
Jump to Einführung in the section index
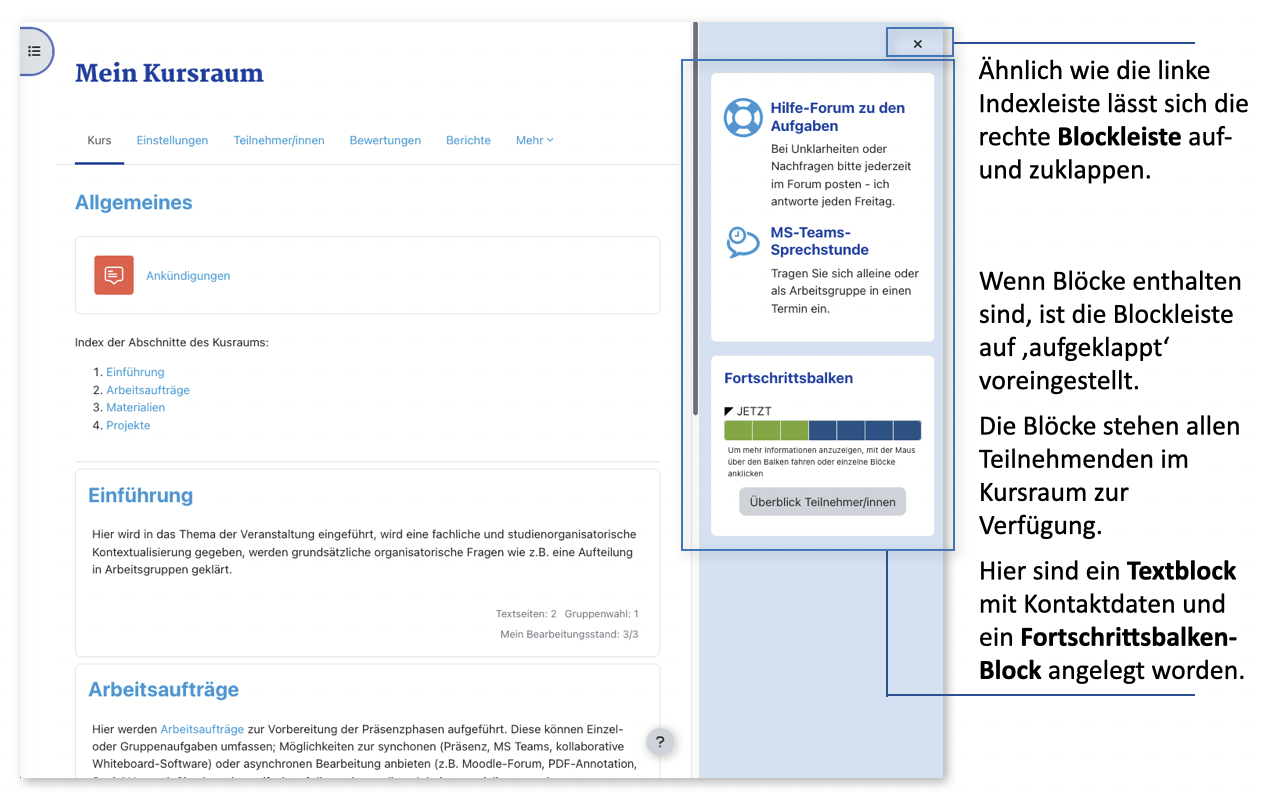pos(135,372)
